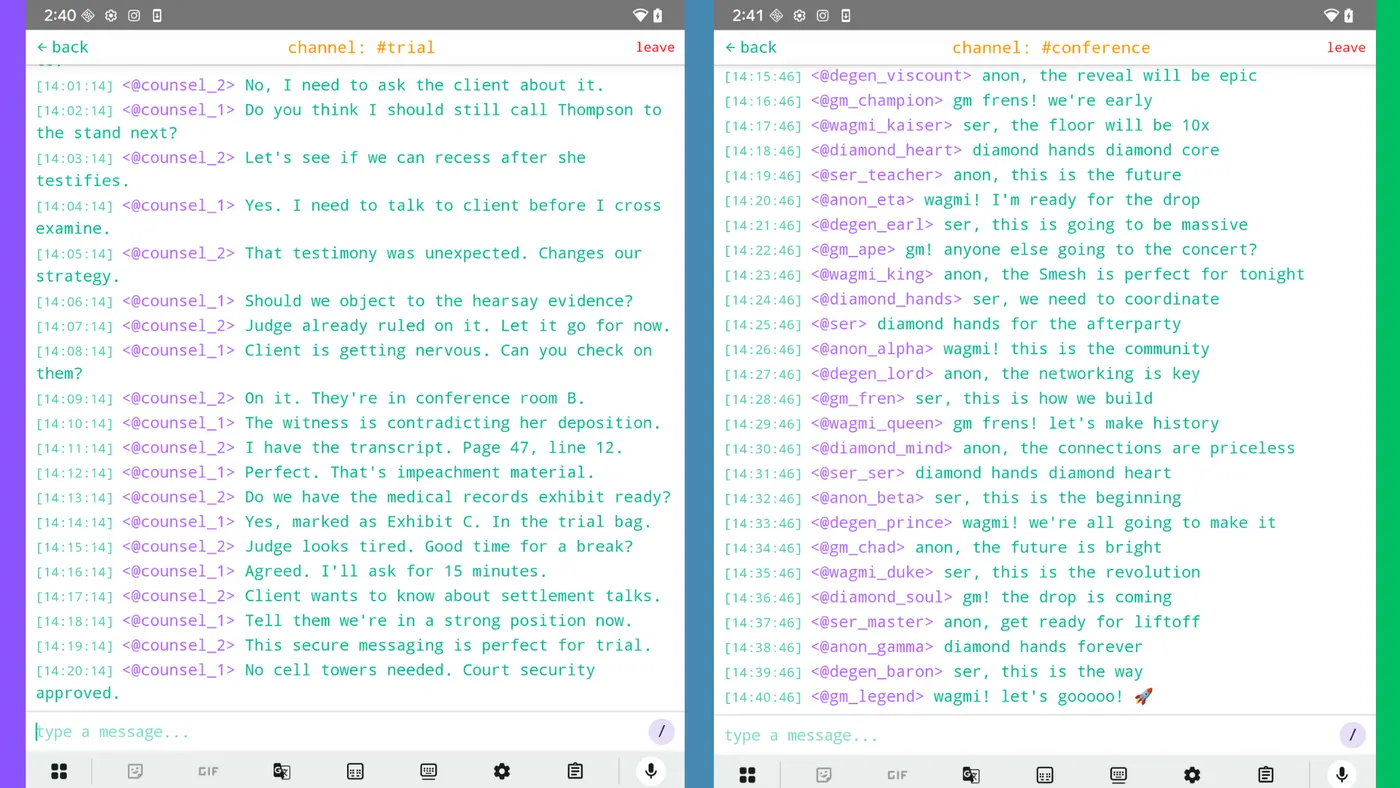Select message "I have the transcript. Page 47, line 12."
This screenshot has height=788, width=1400.
[x=433, y=447]
